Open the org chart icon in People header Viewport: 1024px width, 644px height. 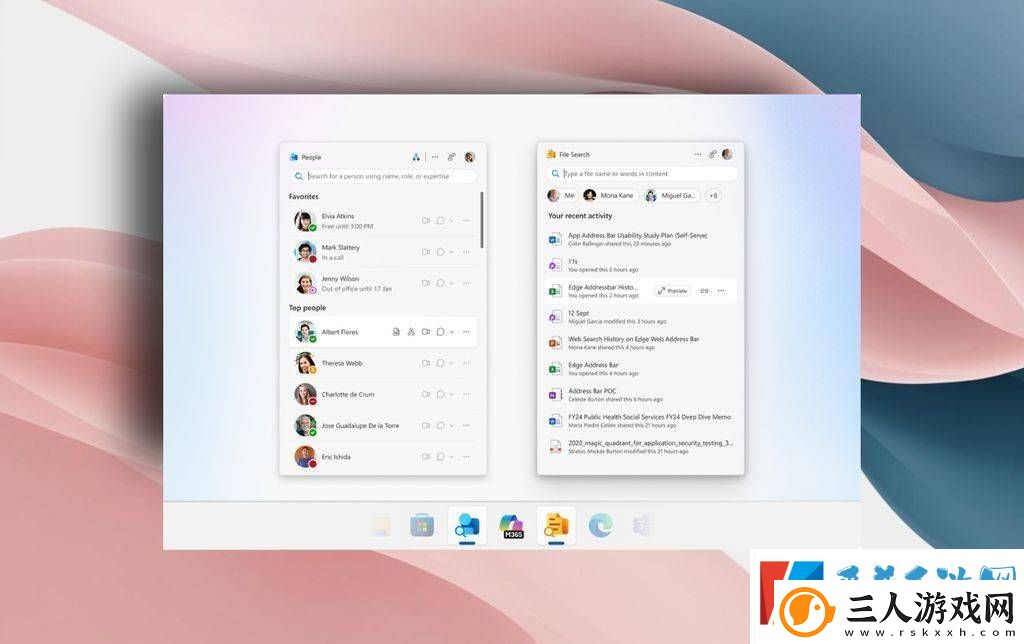point(416,157)
